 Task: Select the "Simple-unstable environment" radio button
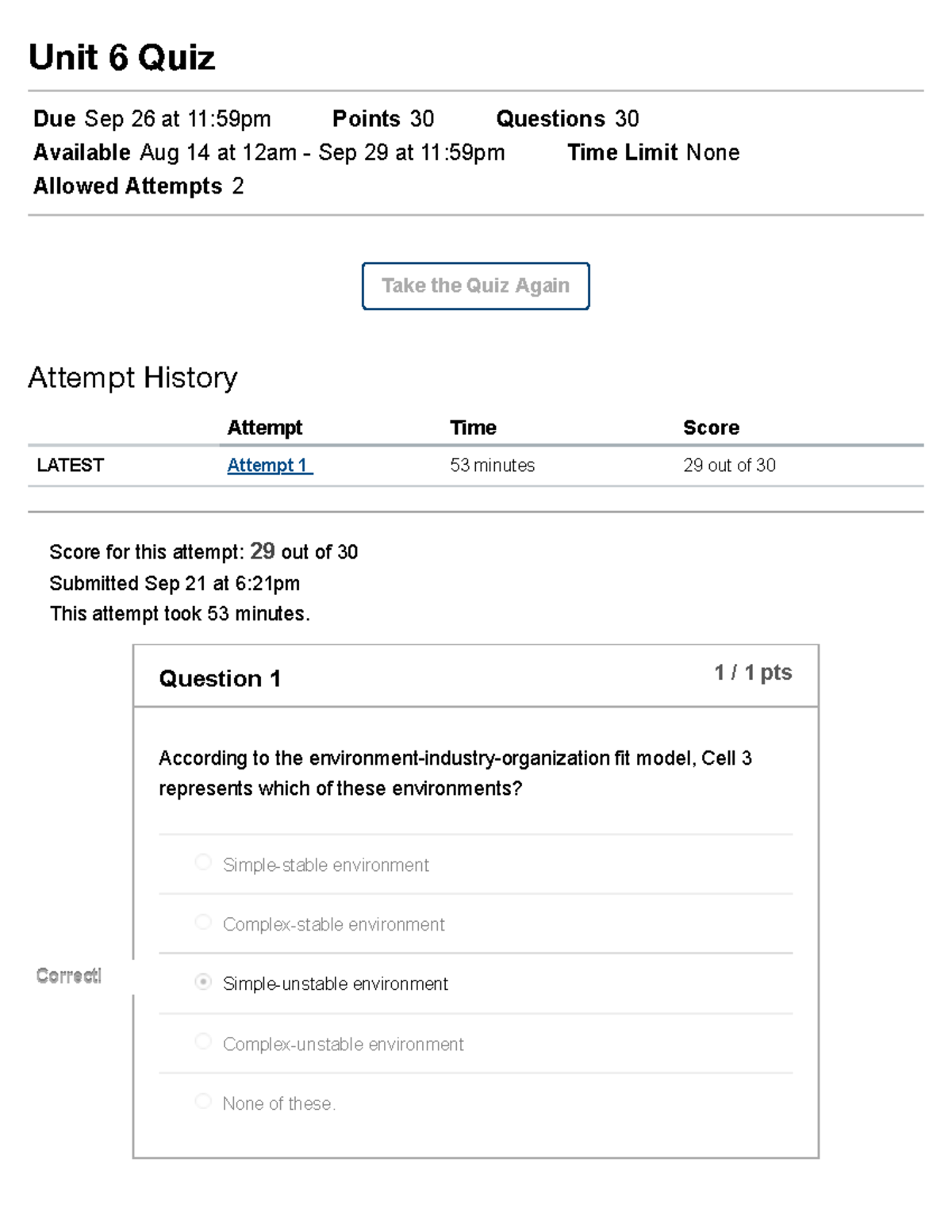pos(203,981)
